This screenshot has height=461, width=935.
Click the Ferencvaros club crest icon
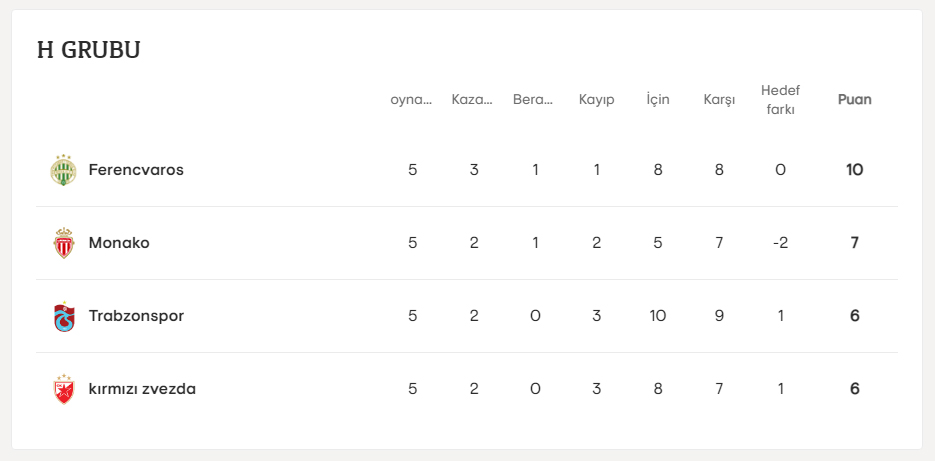click(x=64, y=170)
